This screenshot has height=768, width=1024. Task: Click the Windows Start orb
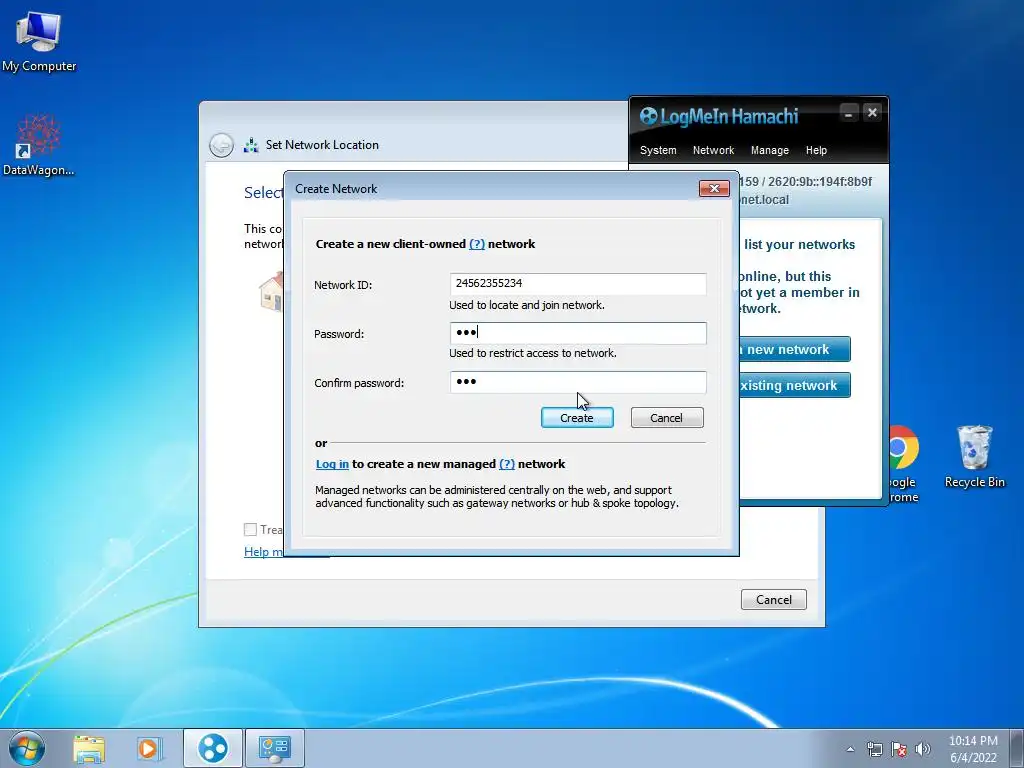(27, 748)
